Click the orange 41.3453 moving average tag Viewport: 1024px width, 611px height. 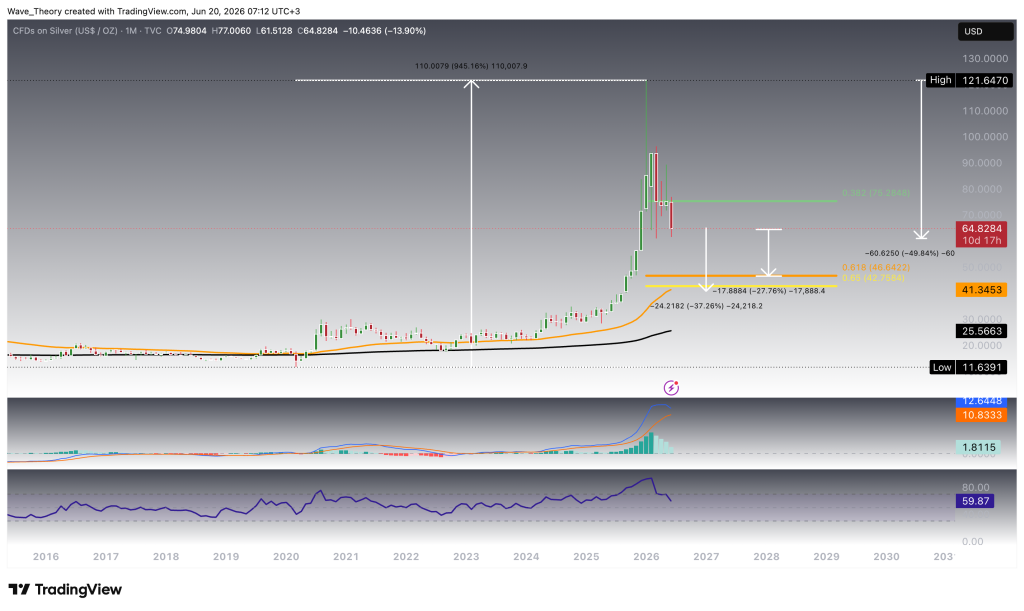[x=980, y=290]
